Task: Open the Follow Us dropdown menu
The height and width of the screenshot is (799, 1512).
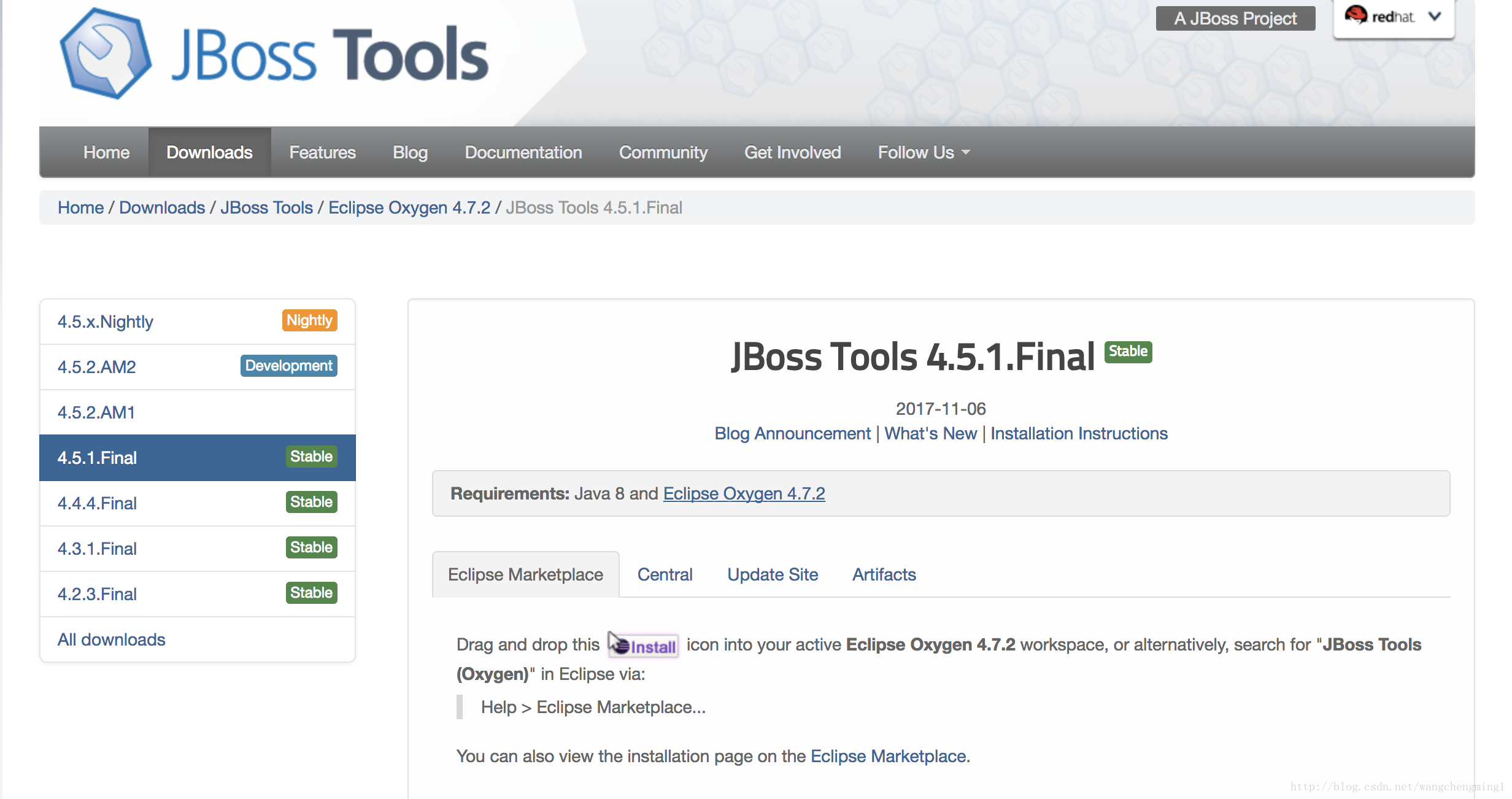Action: [924, 152]
